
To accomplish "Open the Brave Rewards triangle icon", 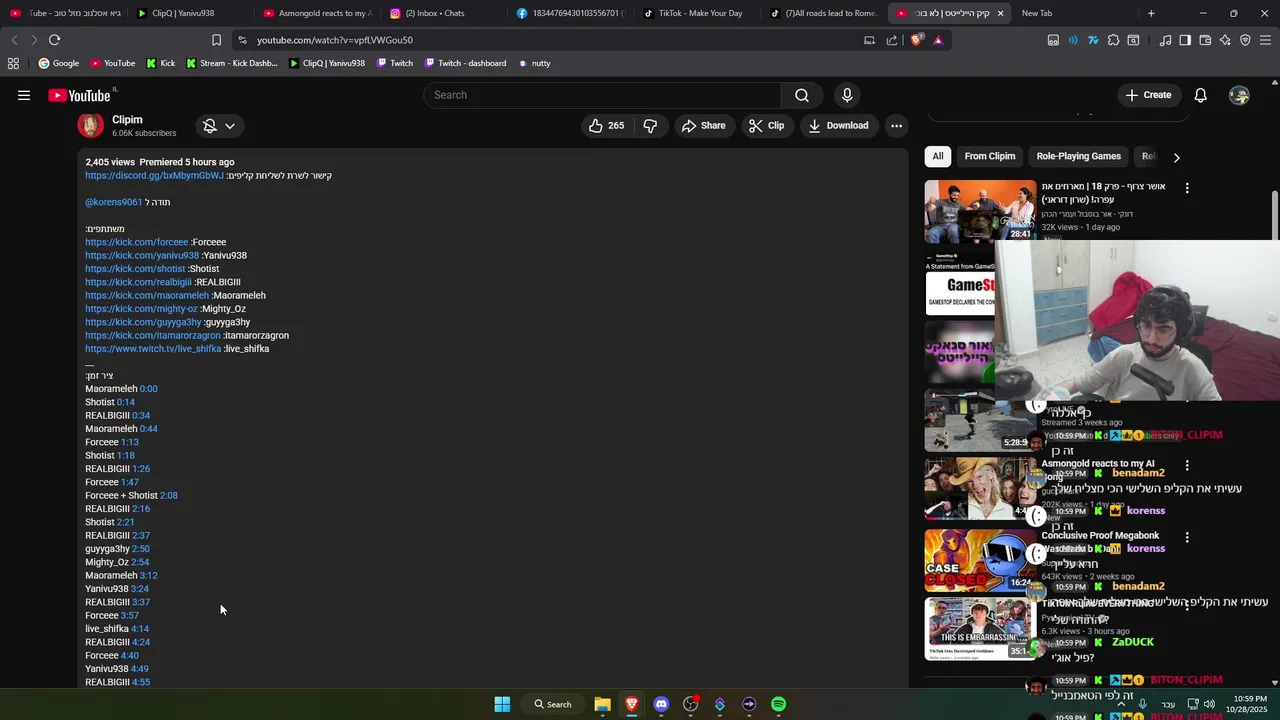I will click(x=938, y=40).
